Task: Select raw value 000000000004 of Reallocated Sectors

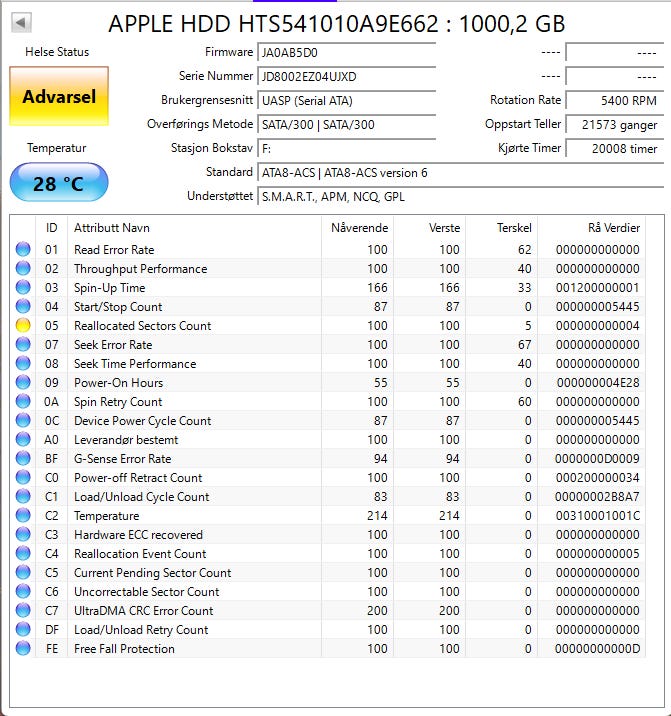Action: 597,326
